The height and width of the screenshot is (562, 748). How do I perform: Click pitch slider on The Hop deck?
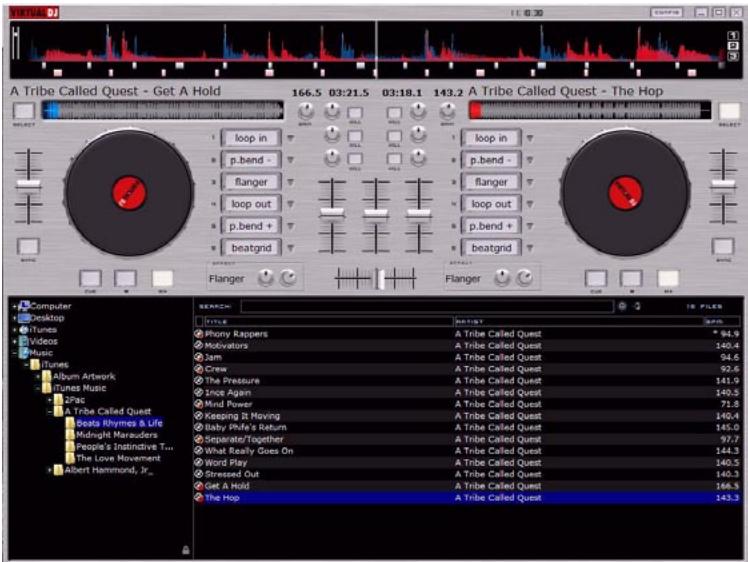[x=723, y=185]
